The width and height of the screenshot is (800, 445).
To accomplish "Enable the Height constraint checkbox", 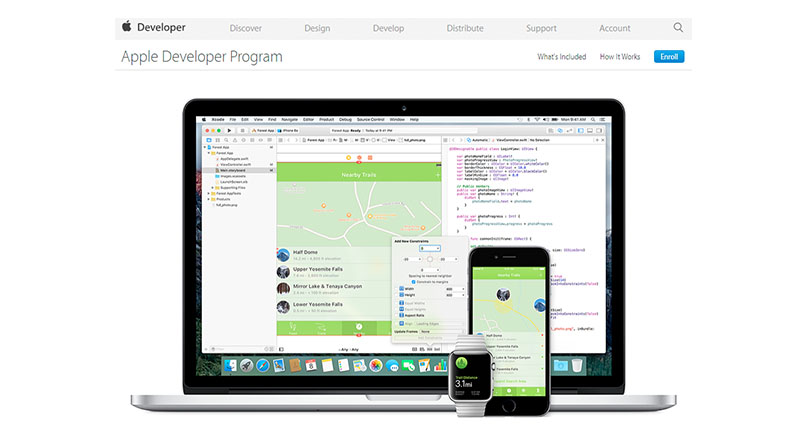I will pyautogui.click(x=396, y=295).
